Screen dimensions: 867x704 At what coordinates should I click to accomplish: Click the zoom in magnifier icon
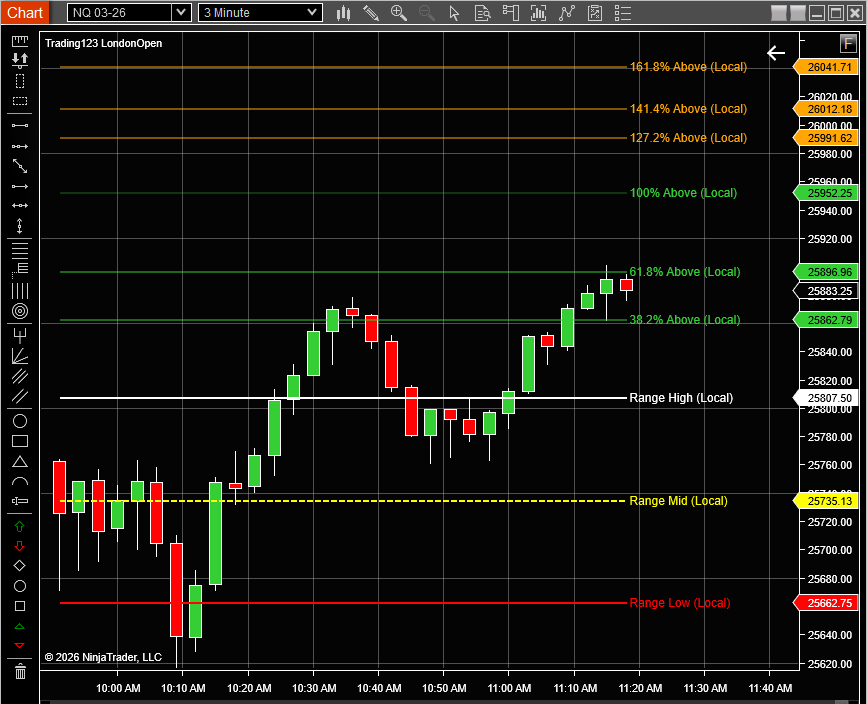point(399,13)
